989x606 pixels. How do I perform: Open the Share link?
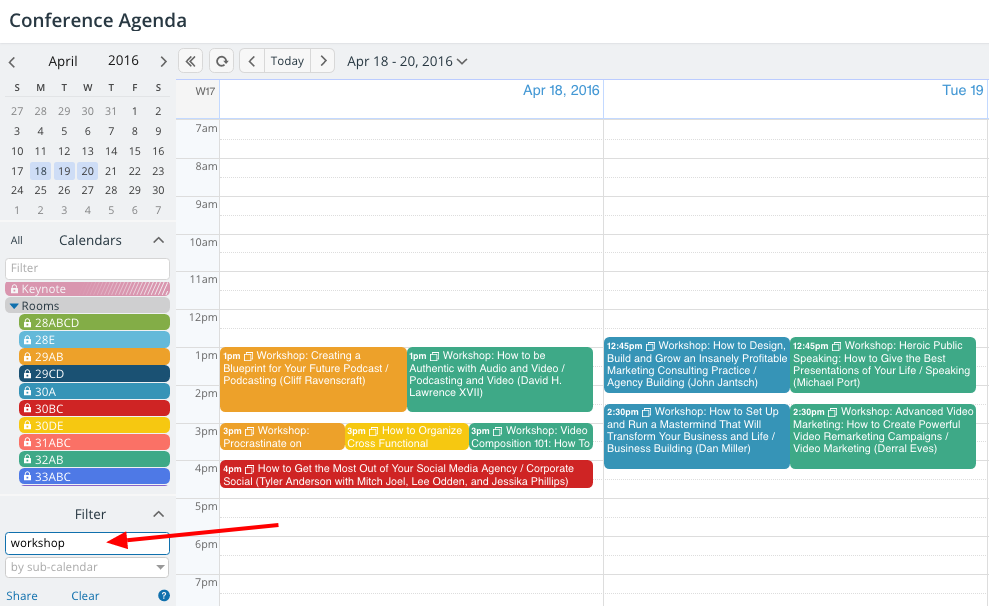tap(21, 596)
